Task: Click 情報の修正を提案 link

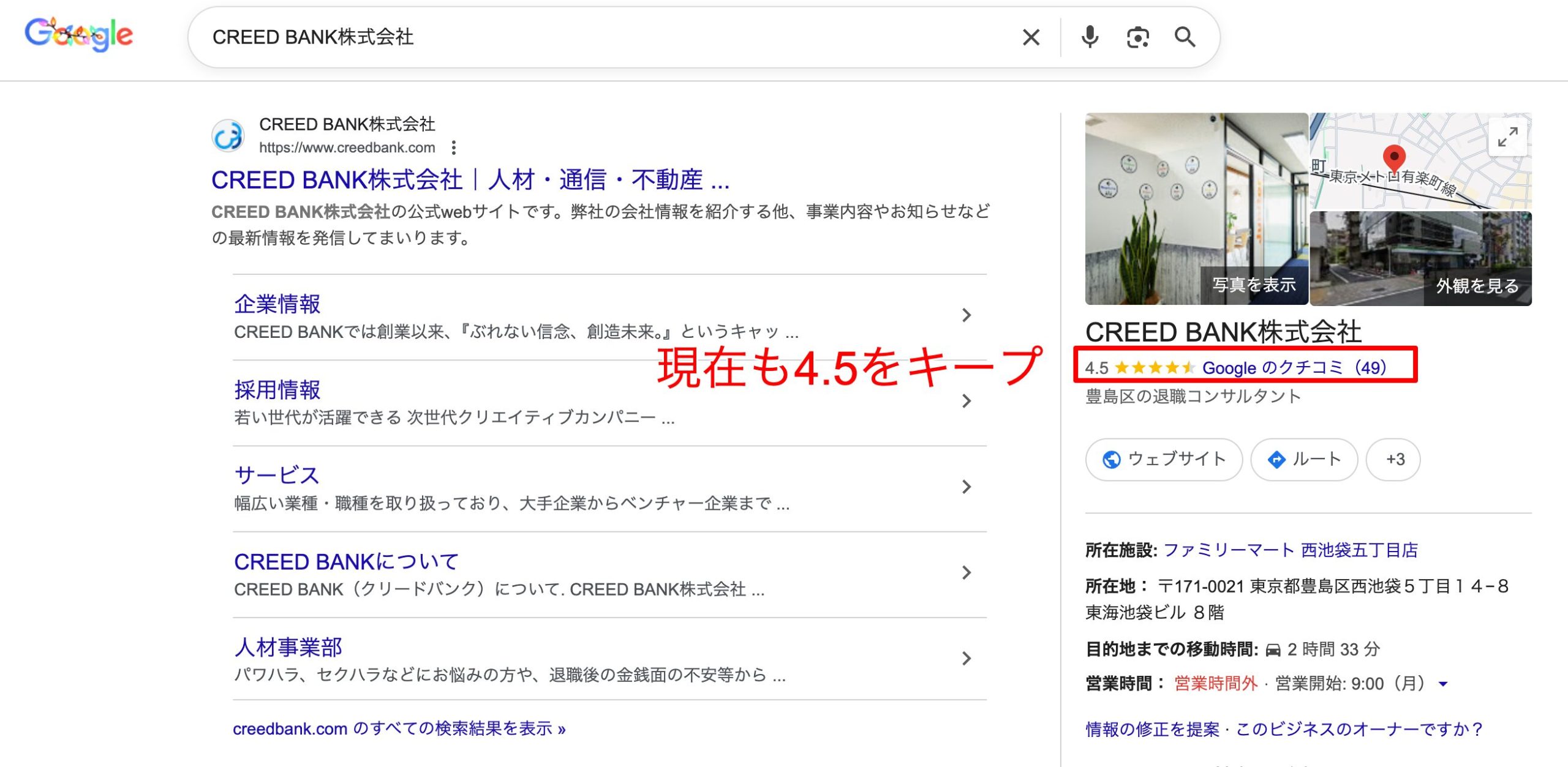Action: pos(1152,729)
